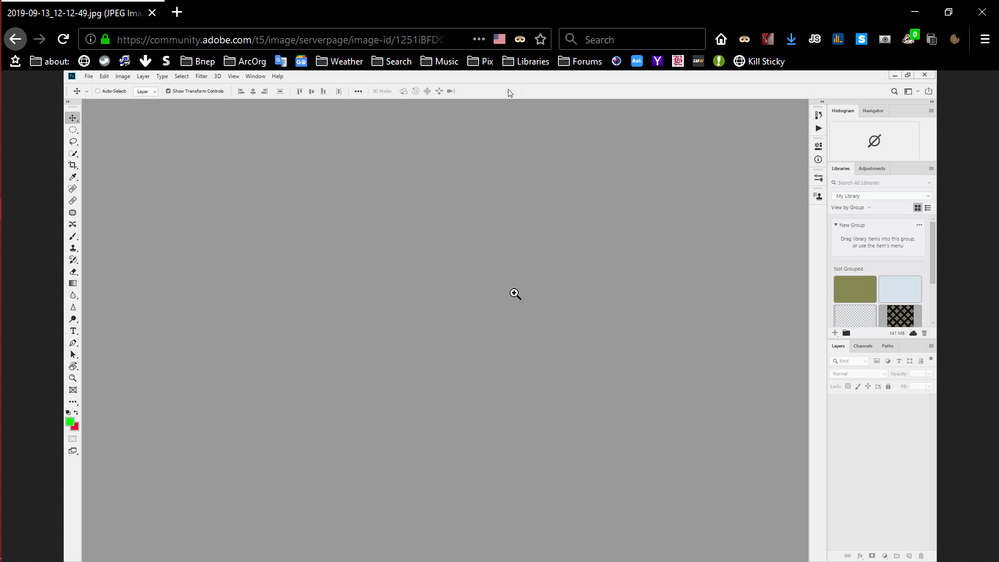Change the screen mode

click(73, 451)
